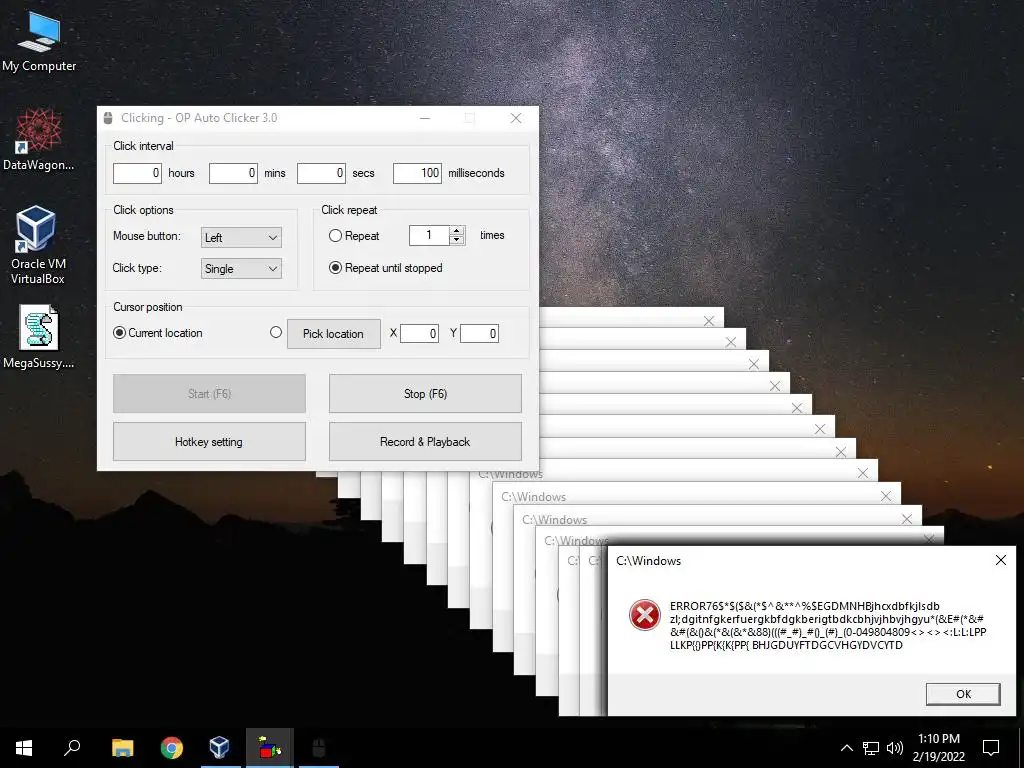Switch to the colorful blocks taskbar app
The height and width of the screenshot is (768, 1024).
[x=269, y=748]
